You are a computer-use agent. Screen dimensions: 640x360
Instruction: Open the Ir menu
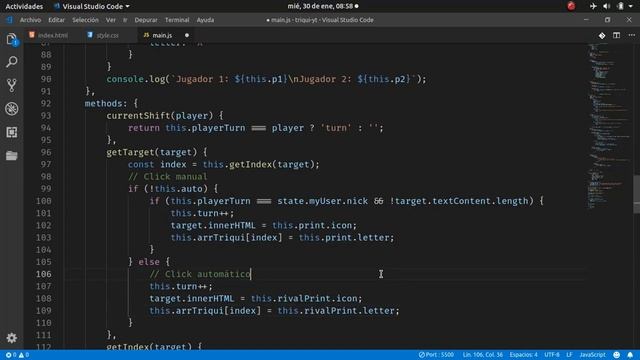[x=125, y=20]
